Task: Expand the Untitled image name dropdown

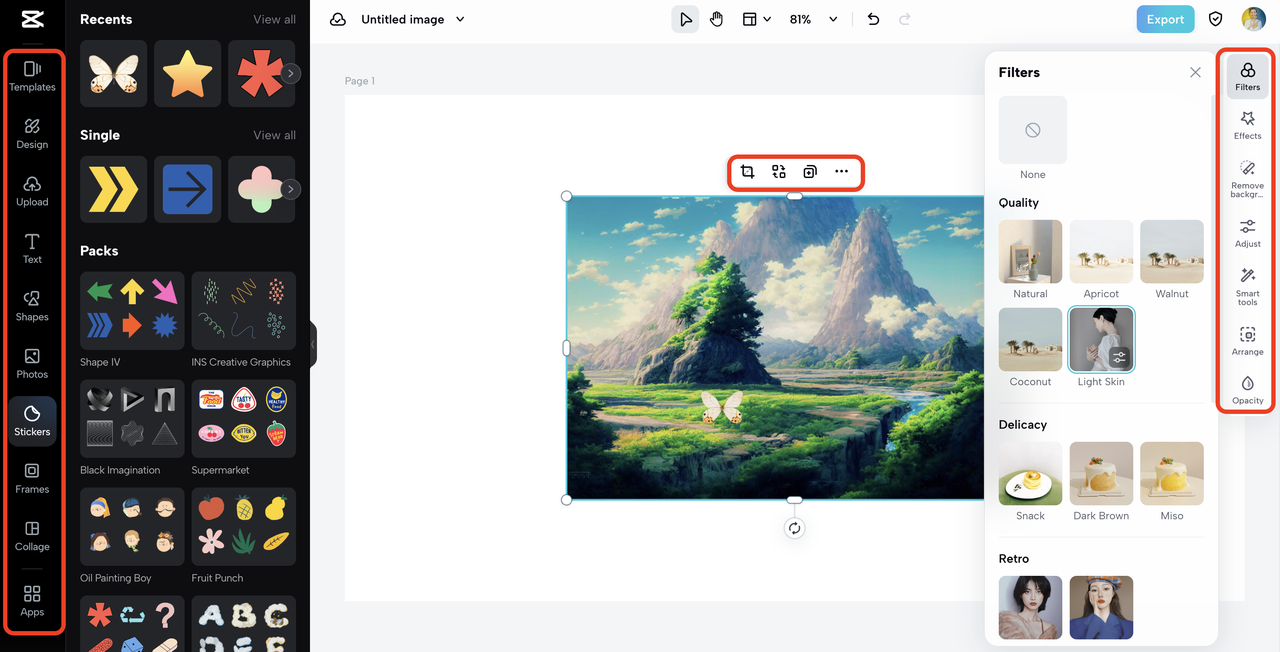Action: coord(460,19)
